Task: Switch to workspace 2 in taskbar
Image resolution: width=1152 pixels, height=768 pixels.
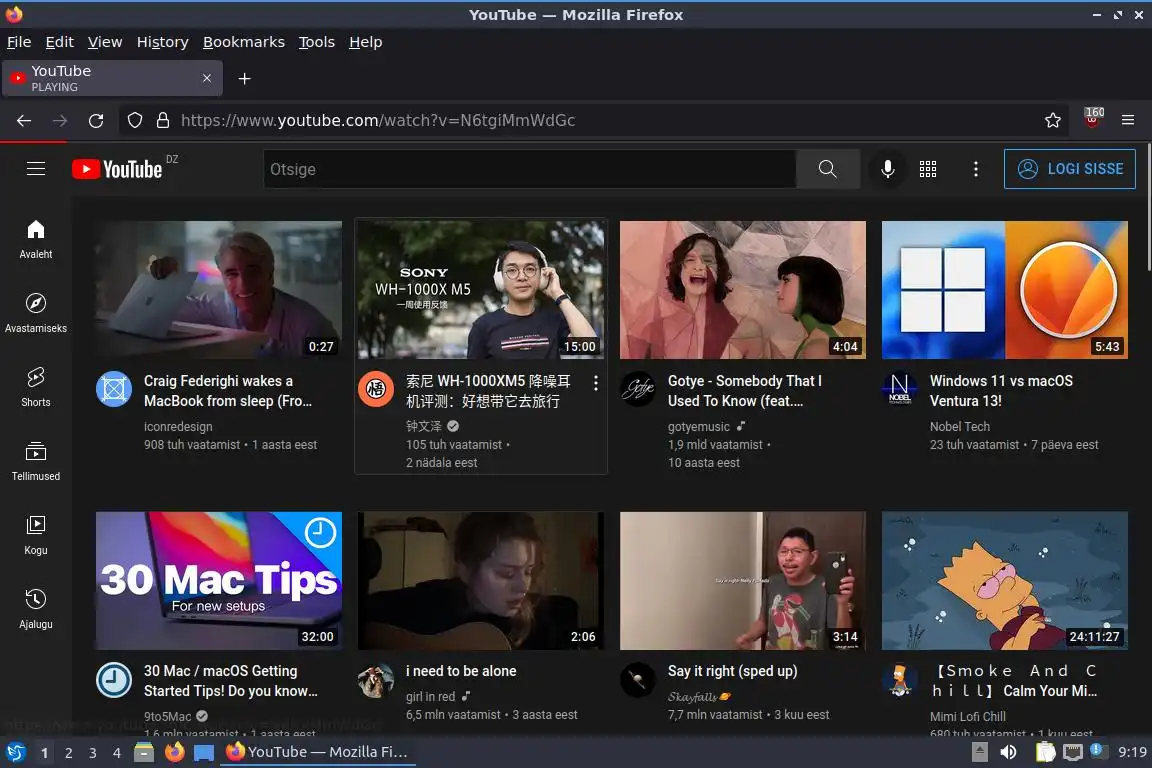Action: coord(69,753)
